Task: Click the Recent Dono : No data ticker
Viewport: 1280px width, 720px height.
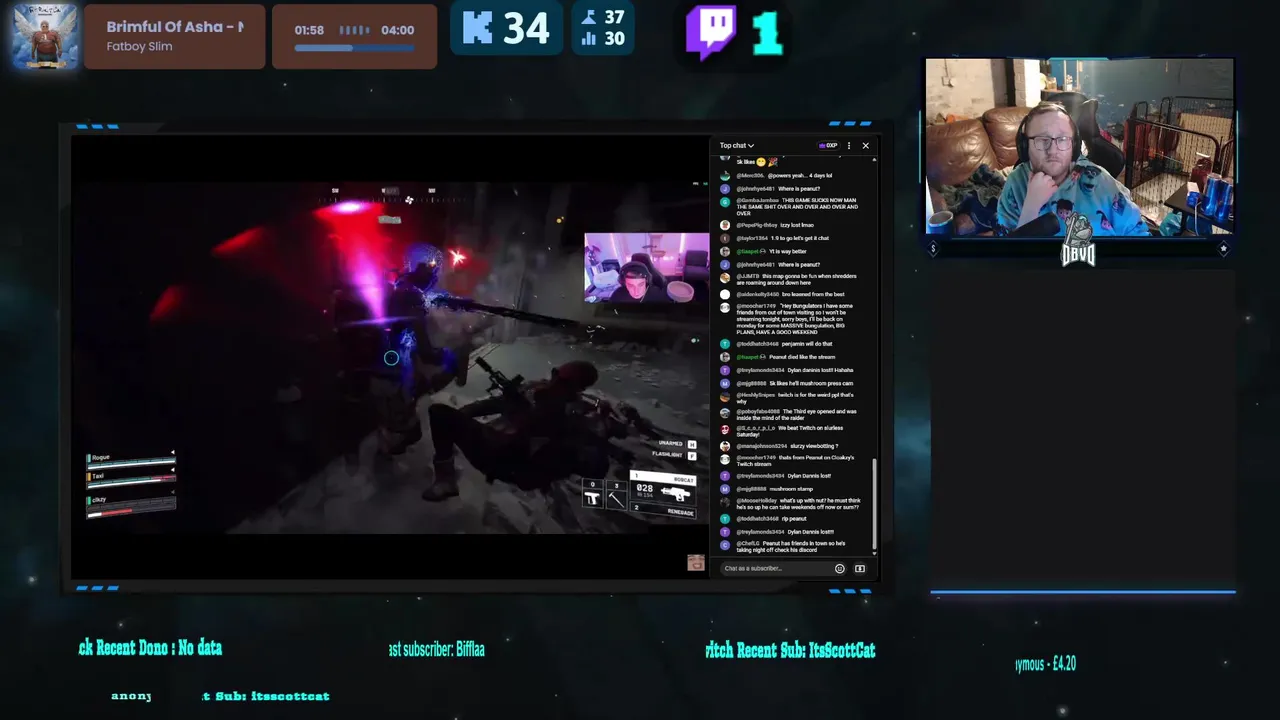Action: [x=150, y=648]
